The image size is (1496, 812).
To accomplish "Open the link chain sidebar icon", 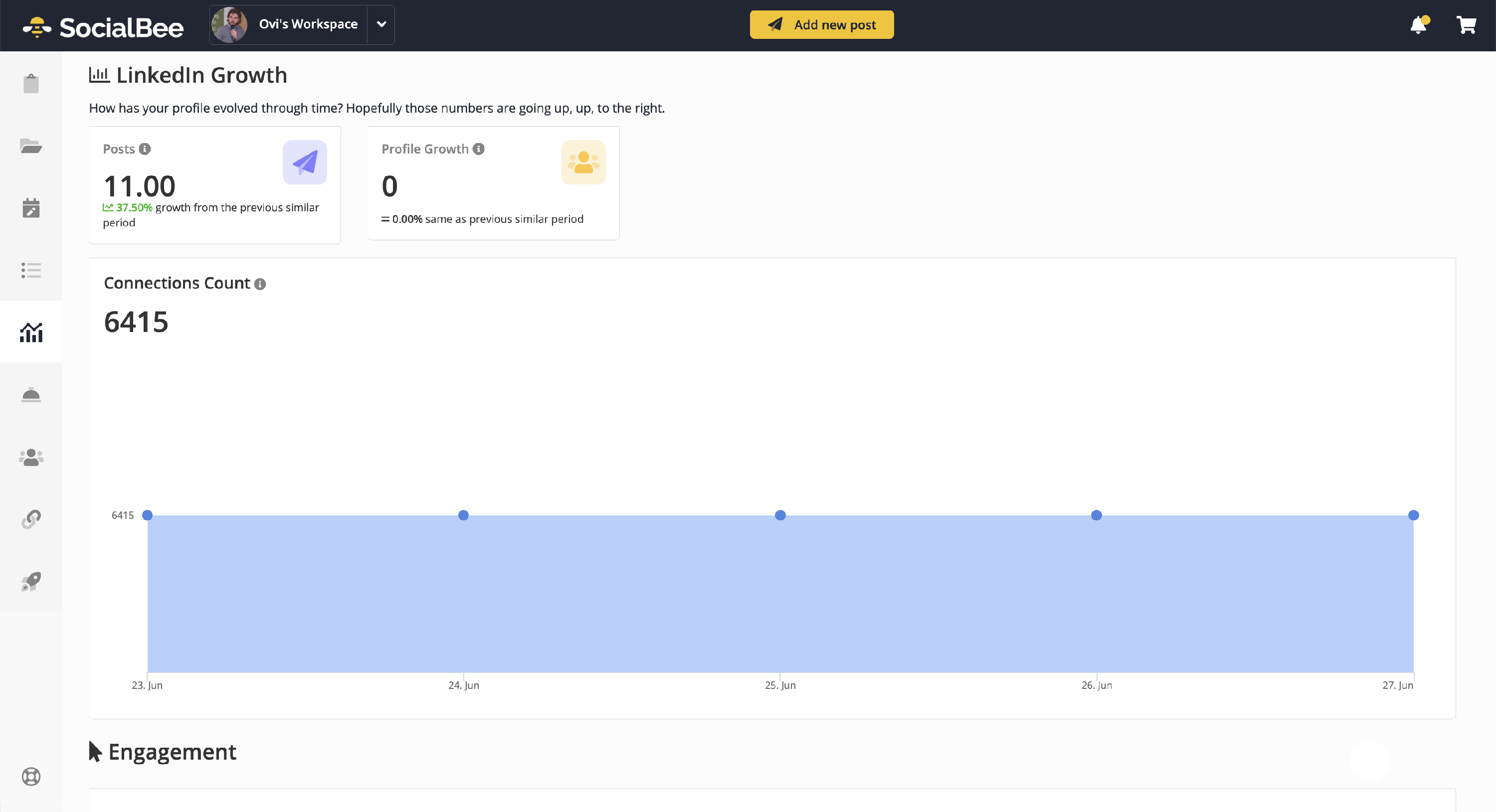I will pos(31,519).
